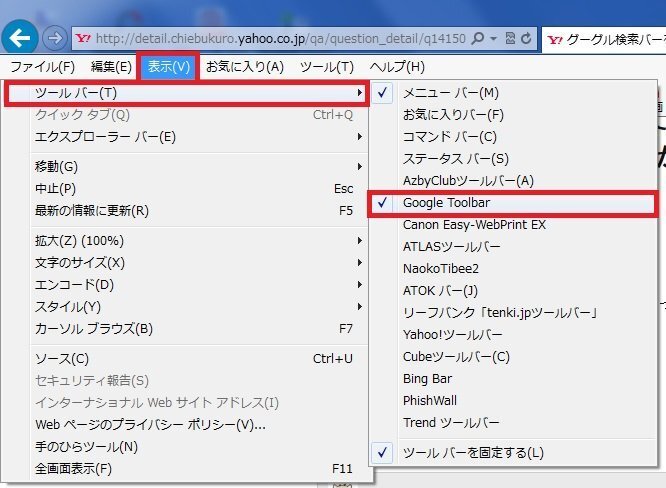Open the ヘルプ(H) menu
This screenshot has height=488, width=666.
pyautogui.click(x=397, y=67)
